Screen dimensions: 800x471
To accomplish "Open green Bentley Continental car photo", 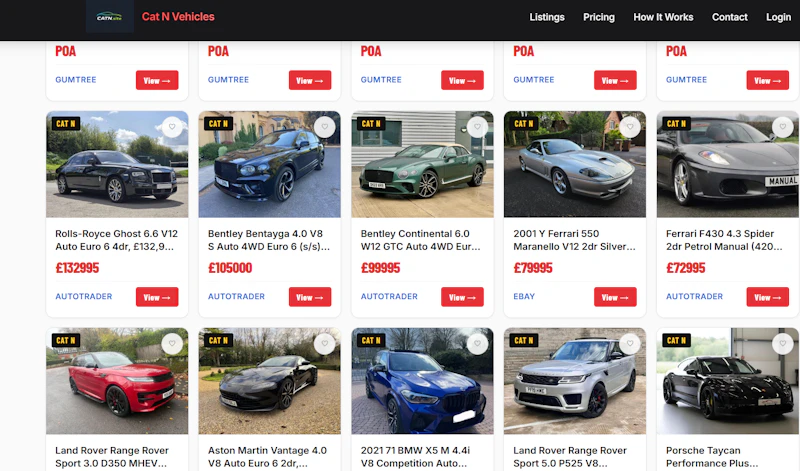I will tap(422, 164).
